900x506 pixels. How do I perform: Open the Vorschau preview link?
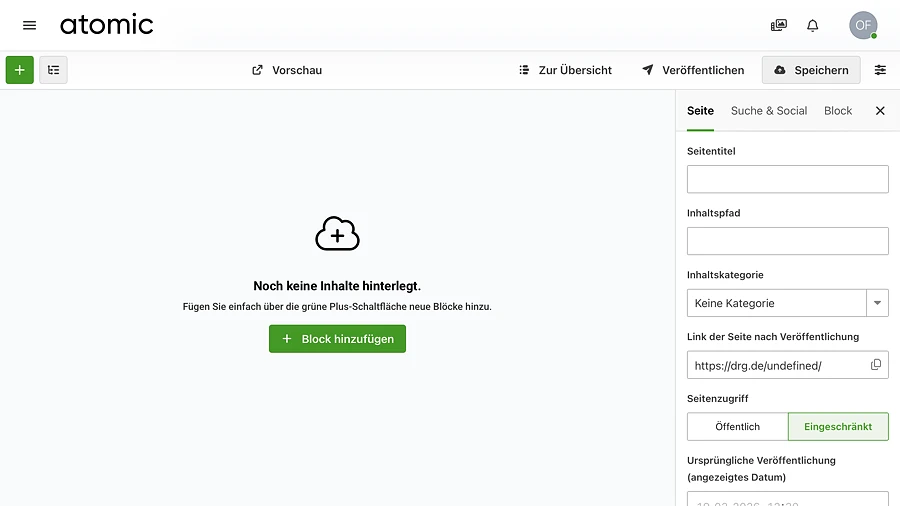[x=287, y=70]
